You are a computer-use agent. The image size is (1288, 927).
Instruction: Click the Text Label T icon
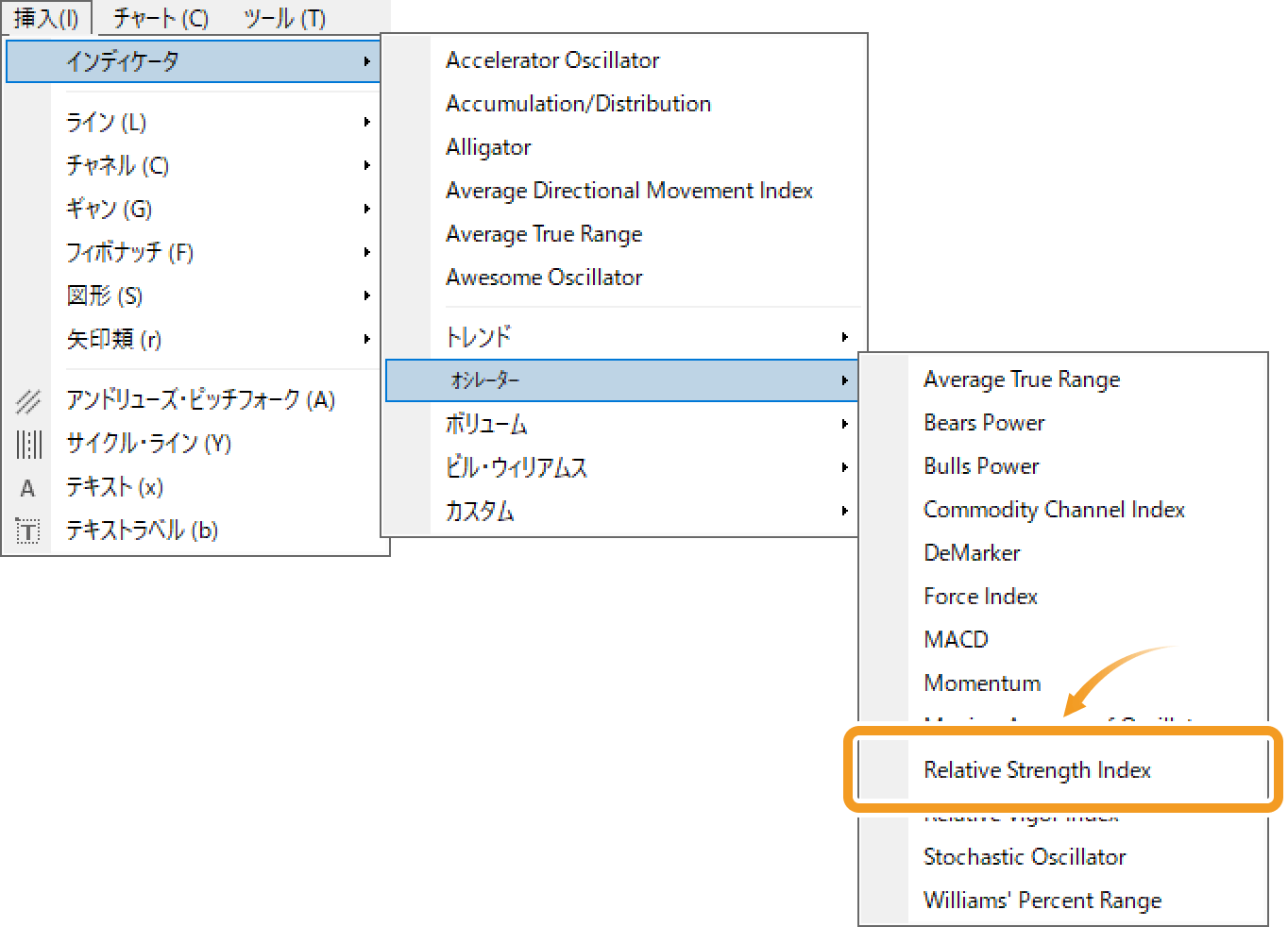pyautogui.click(x=28, y=531)
